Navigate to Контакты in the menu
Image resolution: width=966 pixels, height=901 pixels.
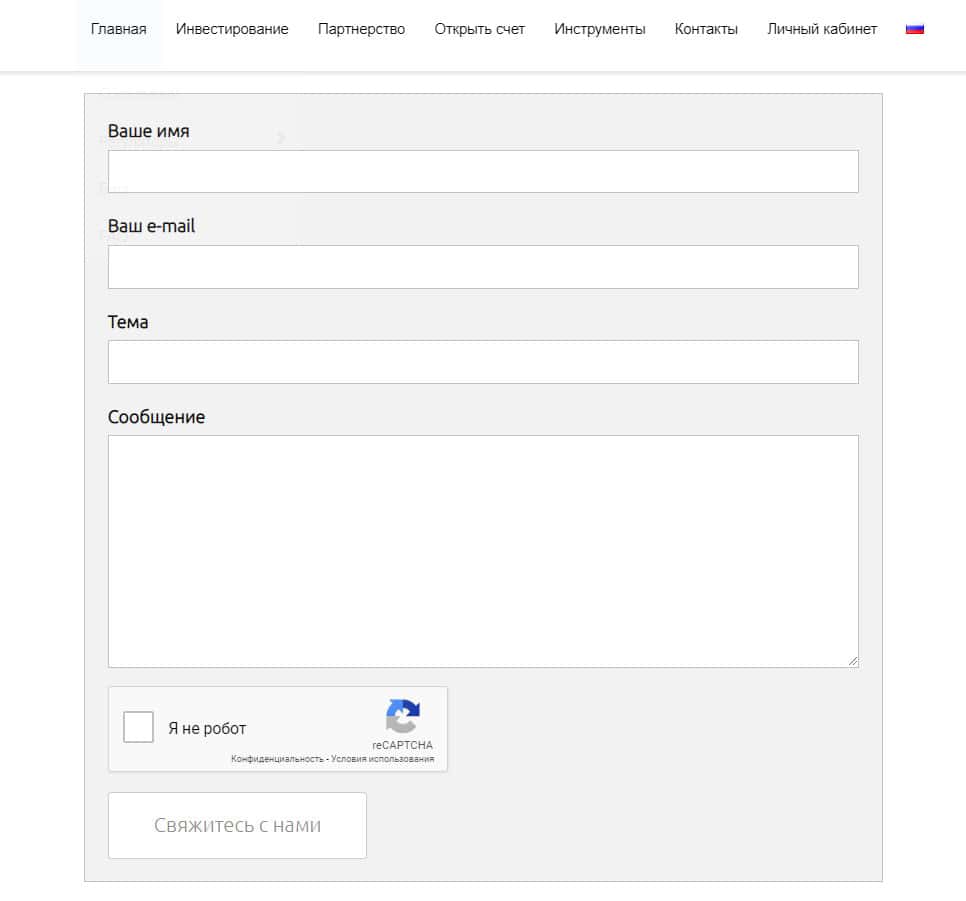pos(706,29)
